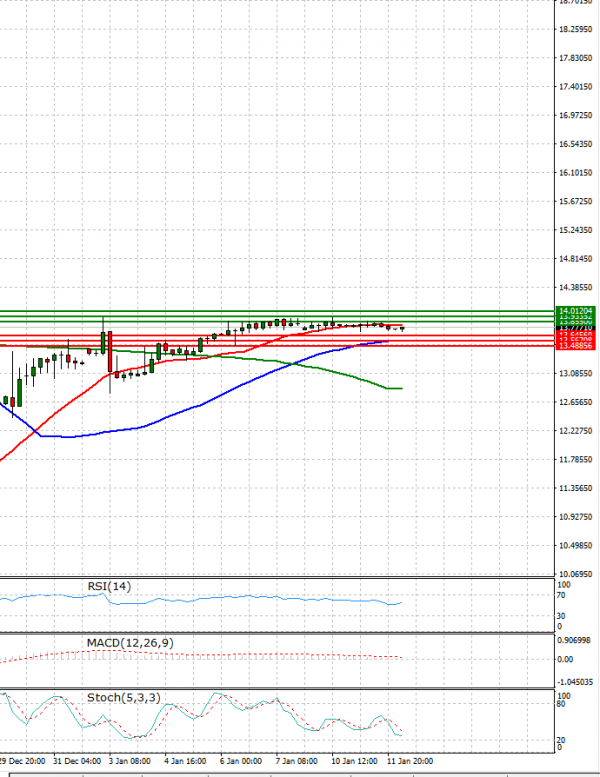600x777 pixels.
Task: Click the MACD scale value 0.00
Action: [x=565, y=660]
